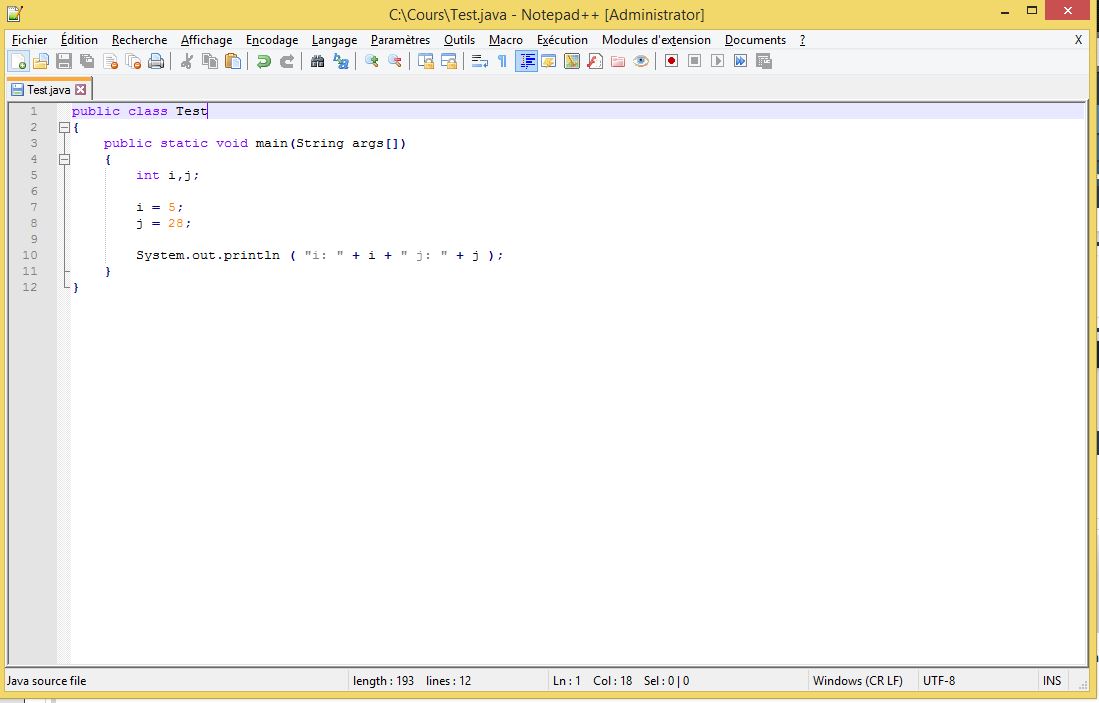Click the Windows (CR LF) line ending status
1099x703 pixels.
pyautogui.click(x=857, y=681)
